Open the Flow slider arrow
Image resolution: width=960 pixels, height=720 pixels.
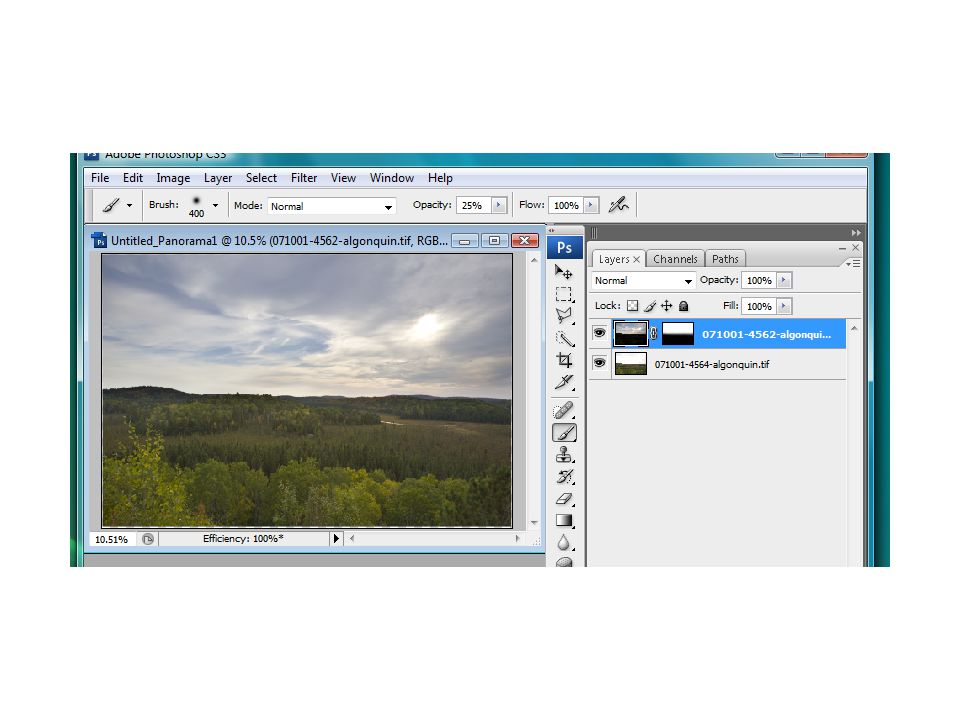tap(591, 205)
